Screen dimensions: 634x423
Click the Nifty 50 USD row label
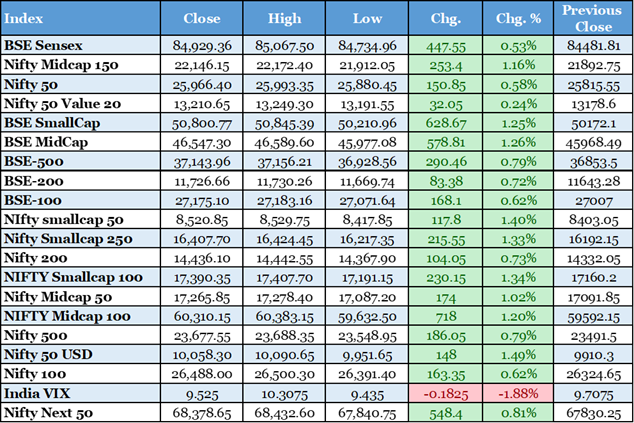[50, 354]
